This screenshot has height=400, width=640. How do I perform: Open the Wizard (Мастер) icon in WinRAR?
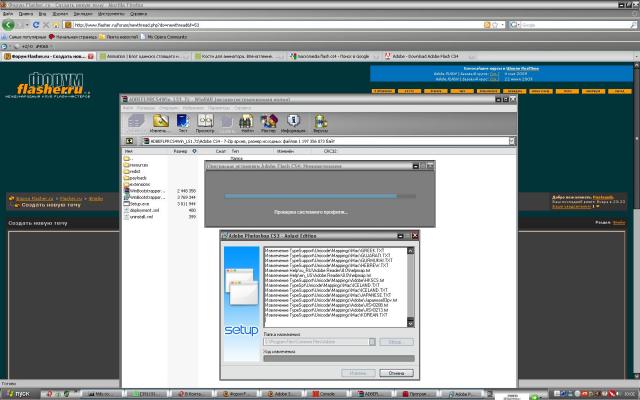tap(269, 121)
